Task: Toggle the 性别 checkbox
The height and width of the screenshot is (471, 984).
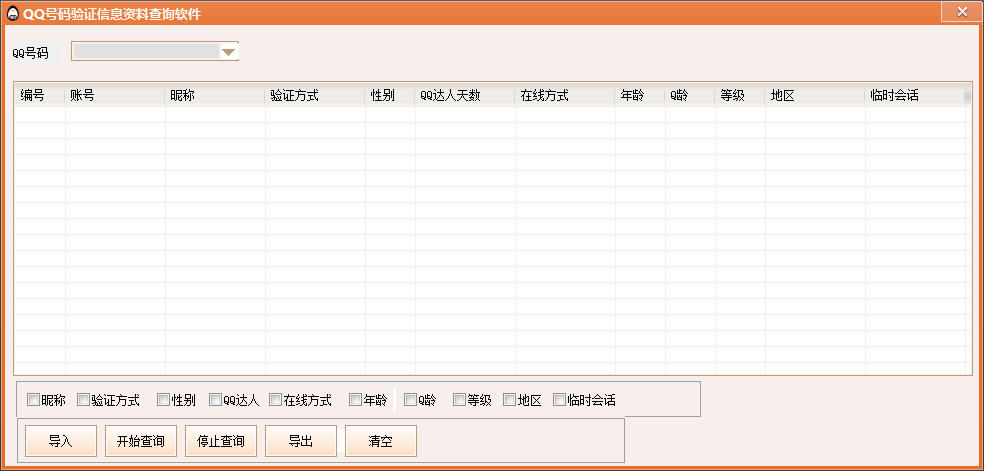Action: coord(164,400)
